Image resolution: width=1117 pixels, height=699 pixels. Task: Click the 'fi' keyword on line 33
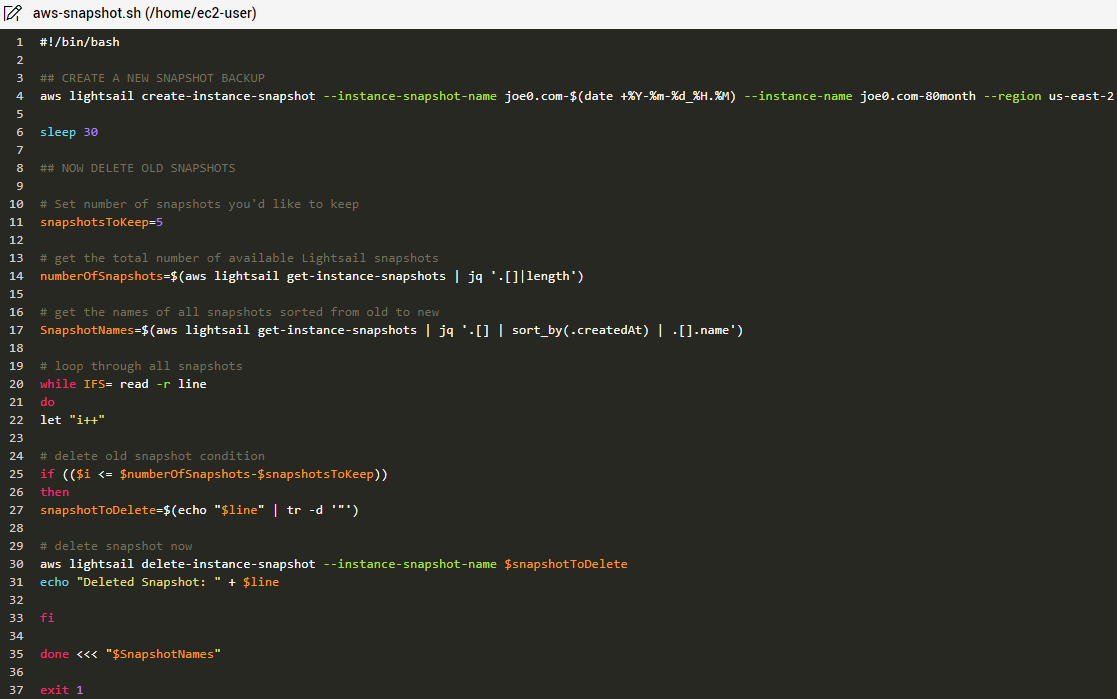[x=47, y=618]
